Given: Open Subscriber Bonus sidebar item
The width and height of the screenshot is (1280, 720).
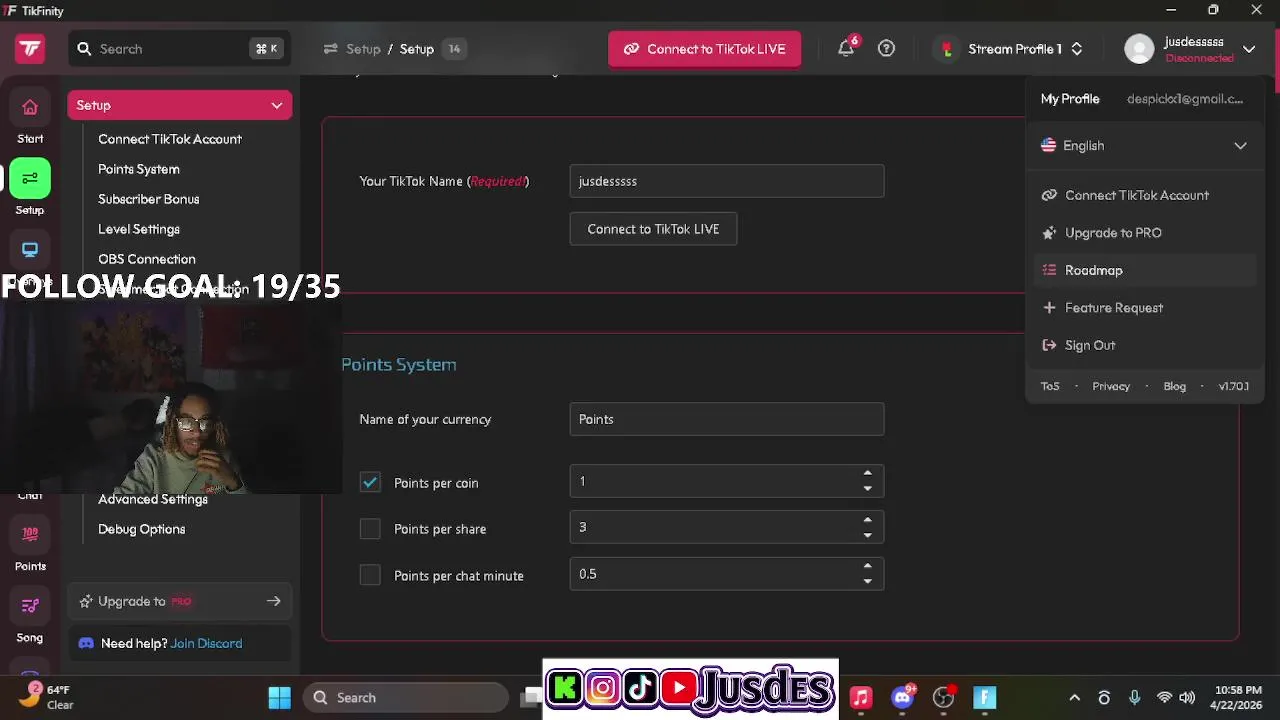Looking at the screenshot, I should [149, 199].
